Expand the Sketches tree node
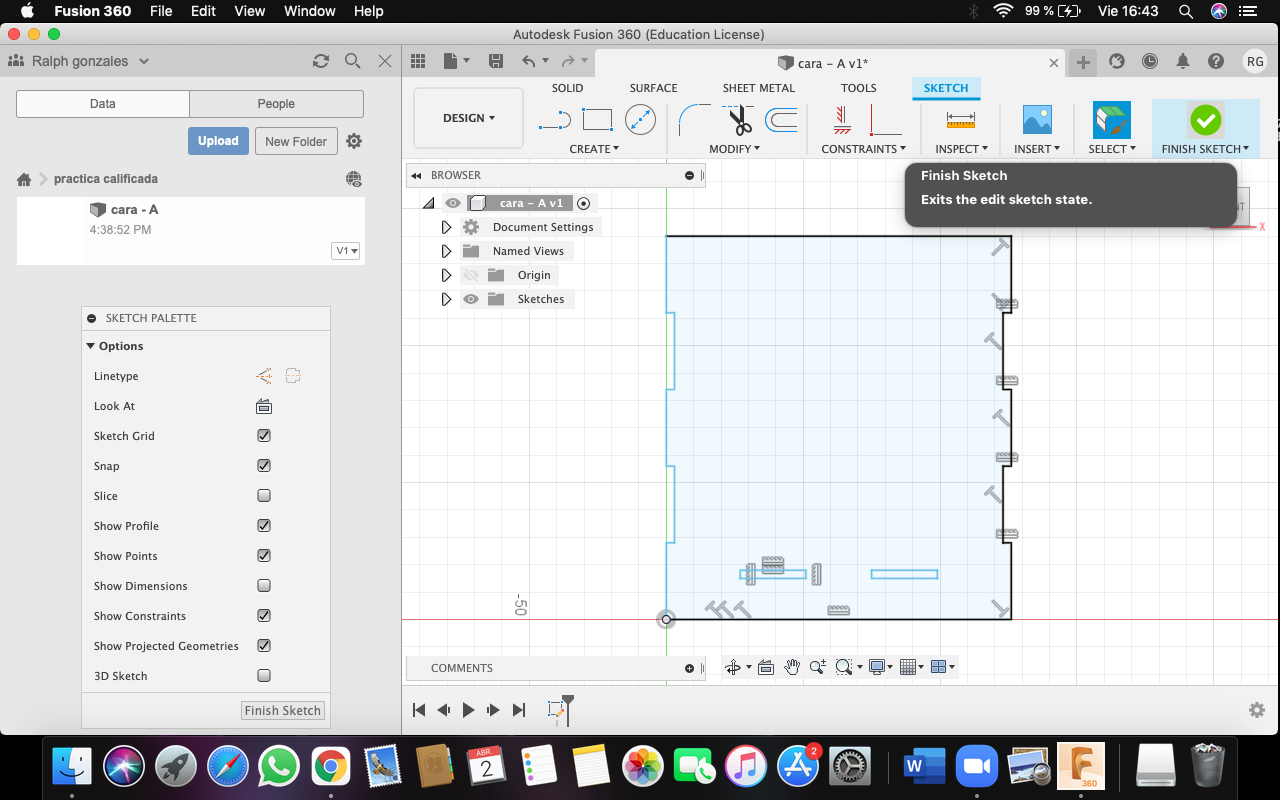 (447, 299)
